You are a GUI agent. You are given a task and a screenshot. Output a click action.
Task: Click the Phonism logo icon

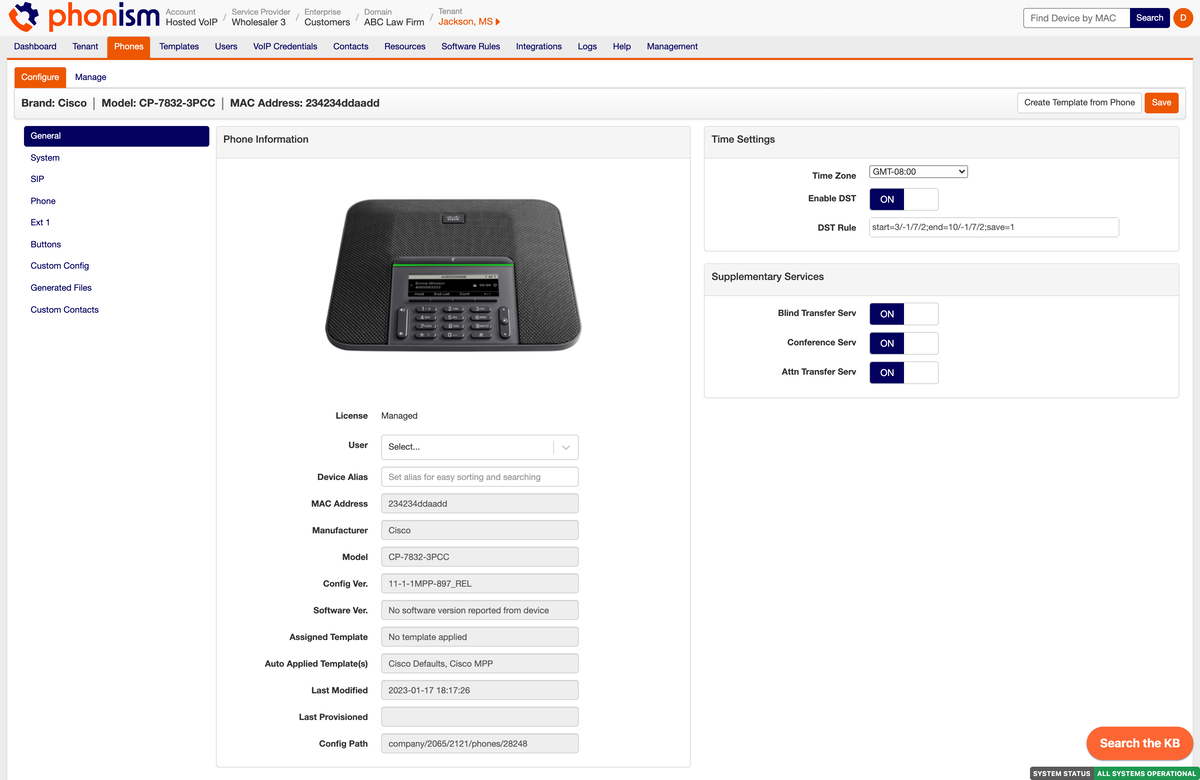pos(25,17)
